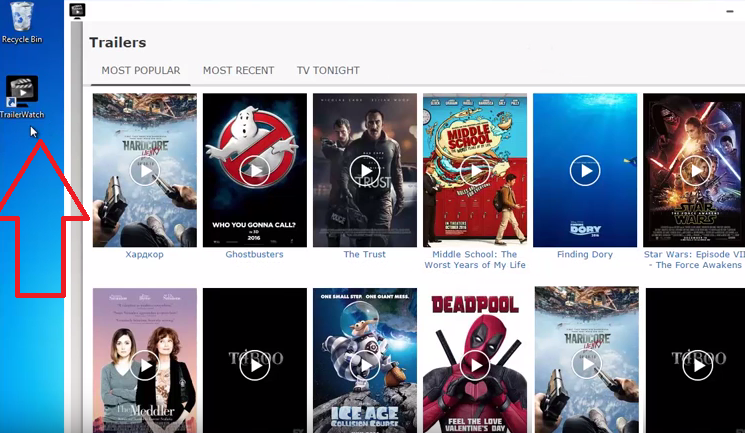Click the TrailerWatch app icon in title bar
The width and height of the screenshot is (745, 433).
pos(77,10)
